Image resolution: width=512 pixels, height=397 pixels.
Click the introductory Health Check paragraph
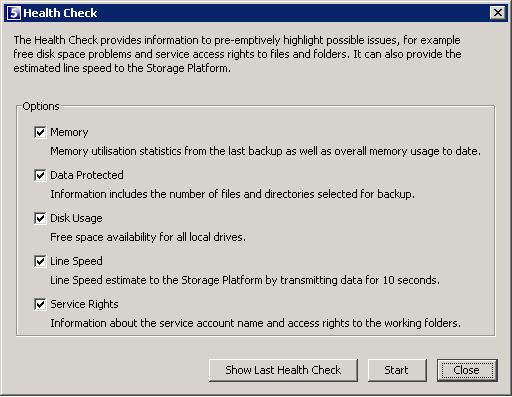(237, 54)
